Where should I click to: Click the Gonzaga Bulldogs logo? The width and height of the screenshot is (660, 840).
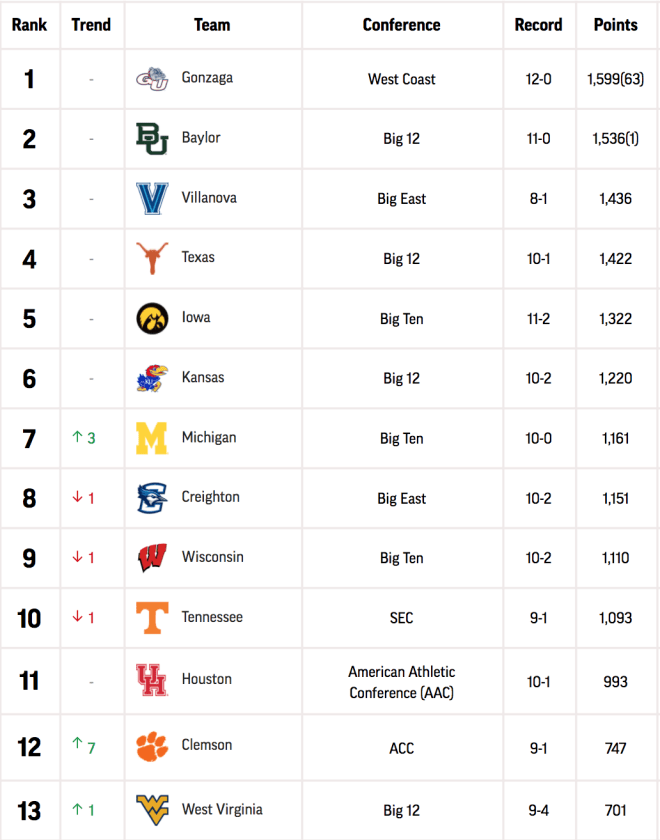[x=152, y=79]
